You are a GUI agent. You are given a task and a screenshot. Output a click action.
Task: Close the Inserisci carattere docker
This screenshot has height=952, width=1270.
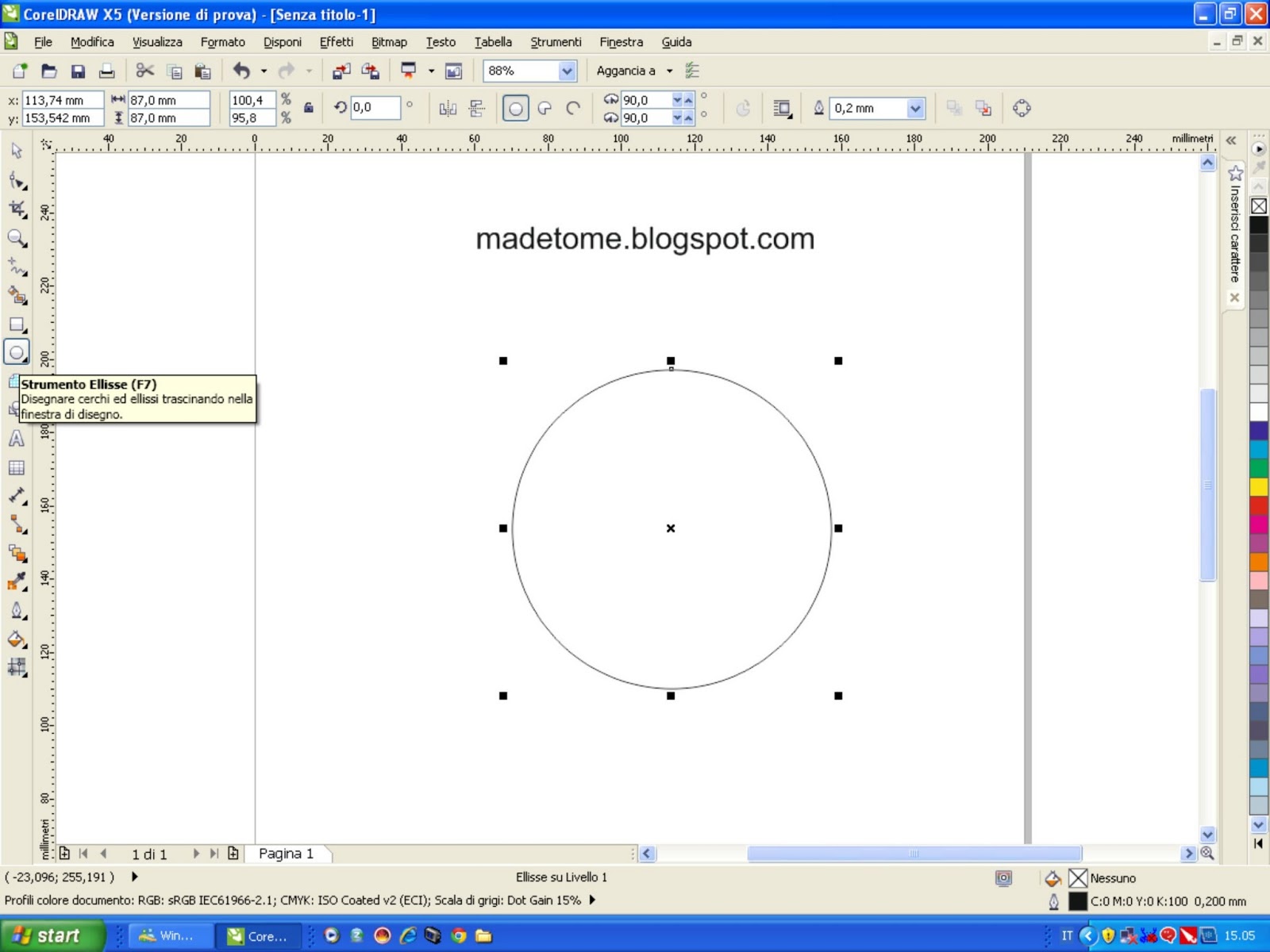click(1234, 297)
